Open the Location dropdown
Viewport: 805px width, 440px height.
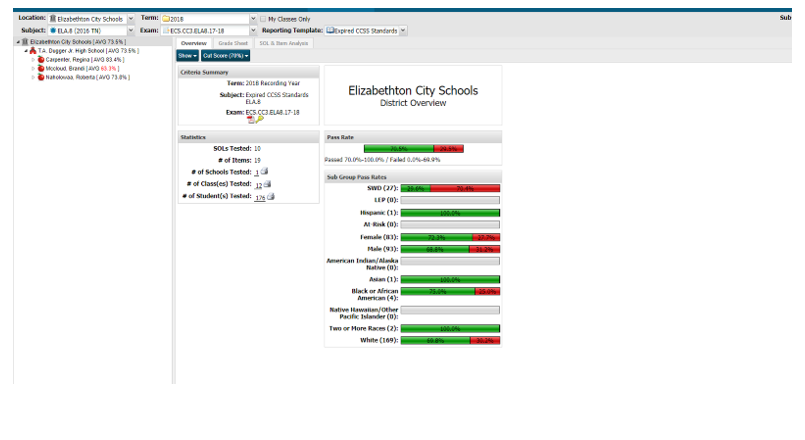tap(130, 18)
